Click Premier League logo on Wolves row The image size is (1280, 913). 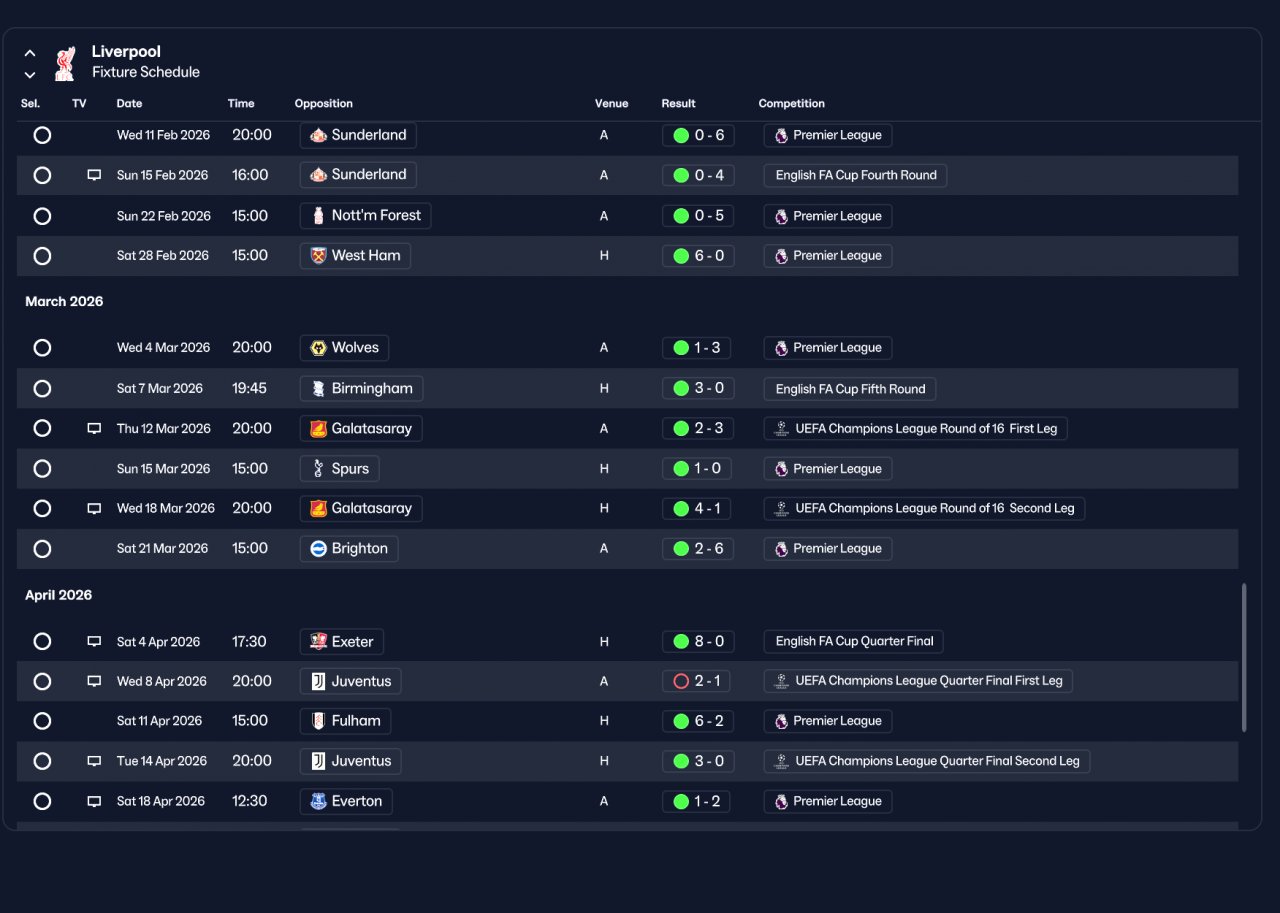[781, 348]
